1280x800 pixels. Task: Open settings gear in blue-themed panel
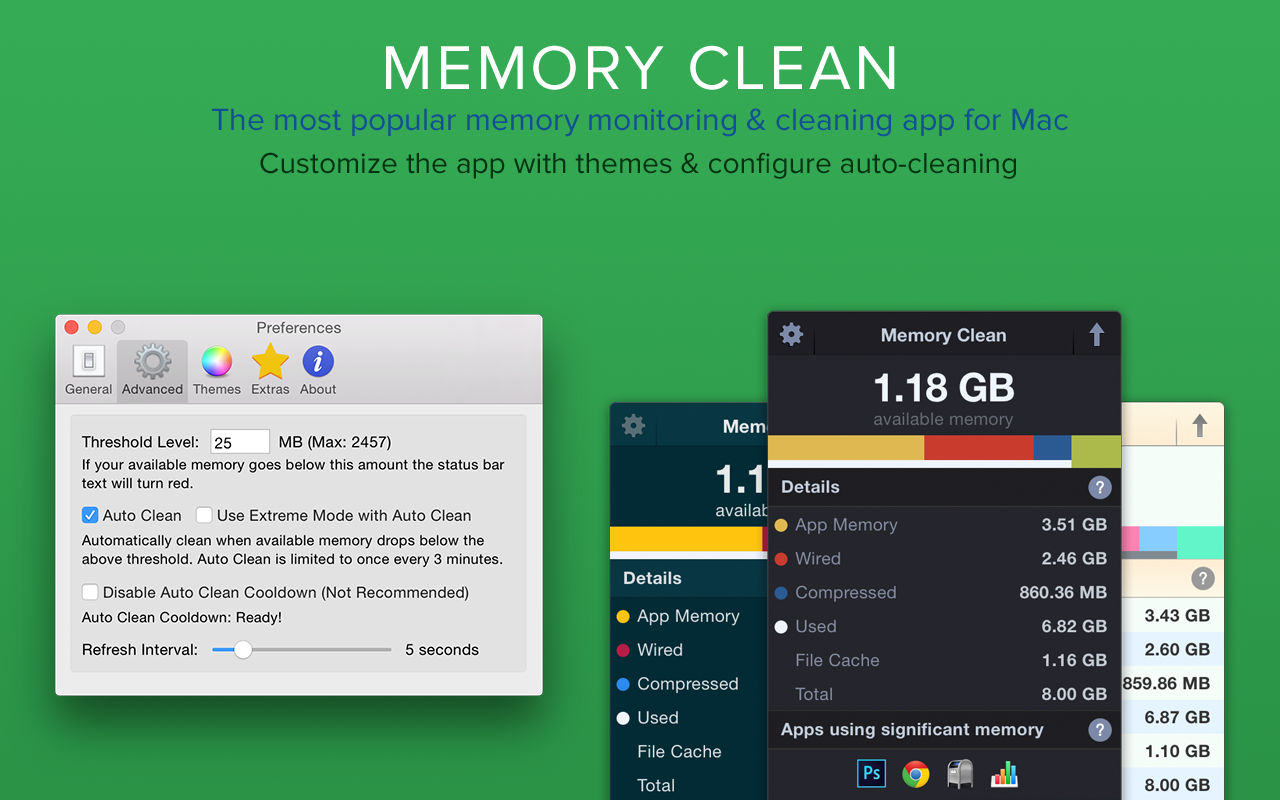coord(633,426)
